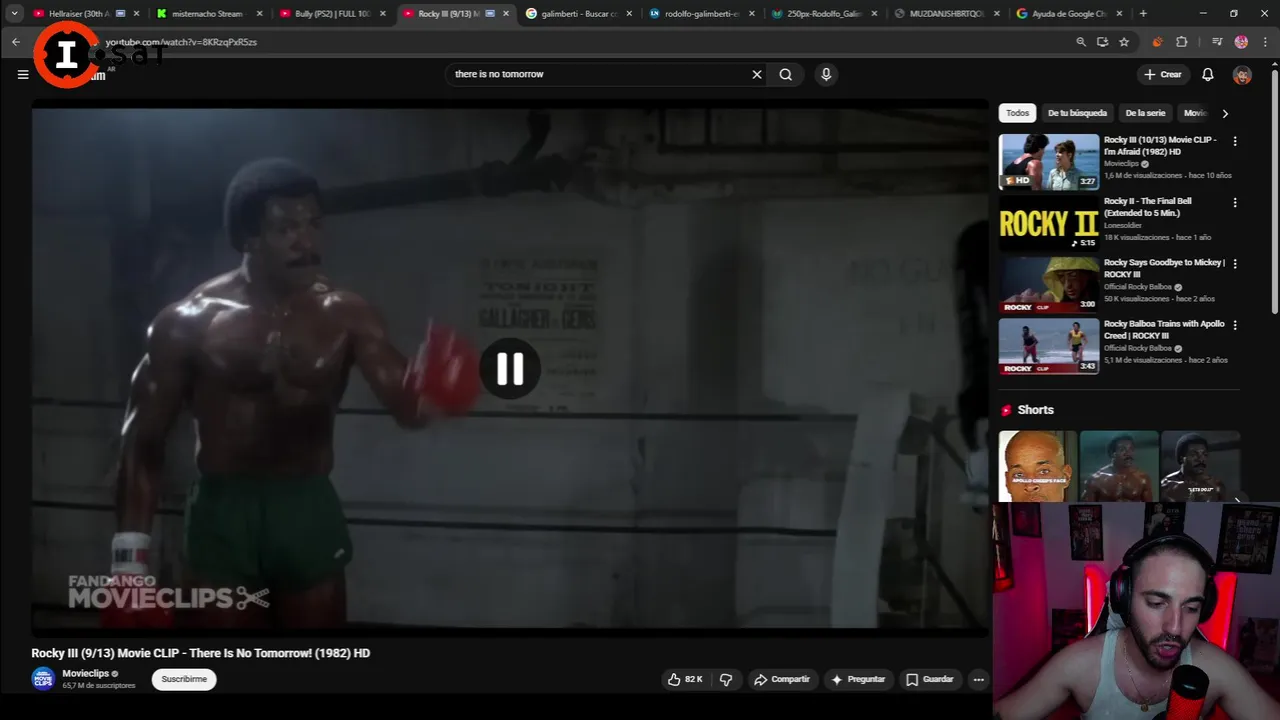
Task: Save the video with the Guardar button
Action: (x=930, y=679)
